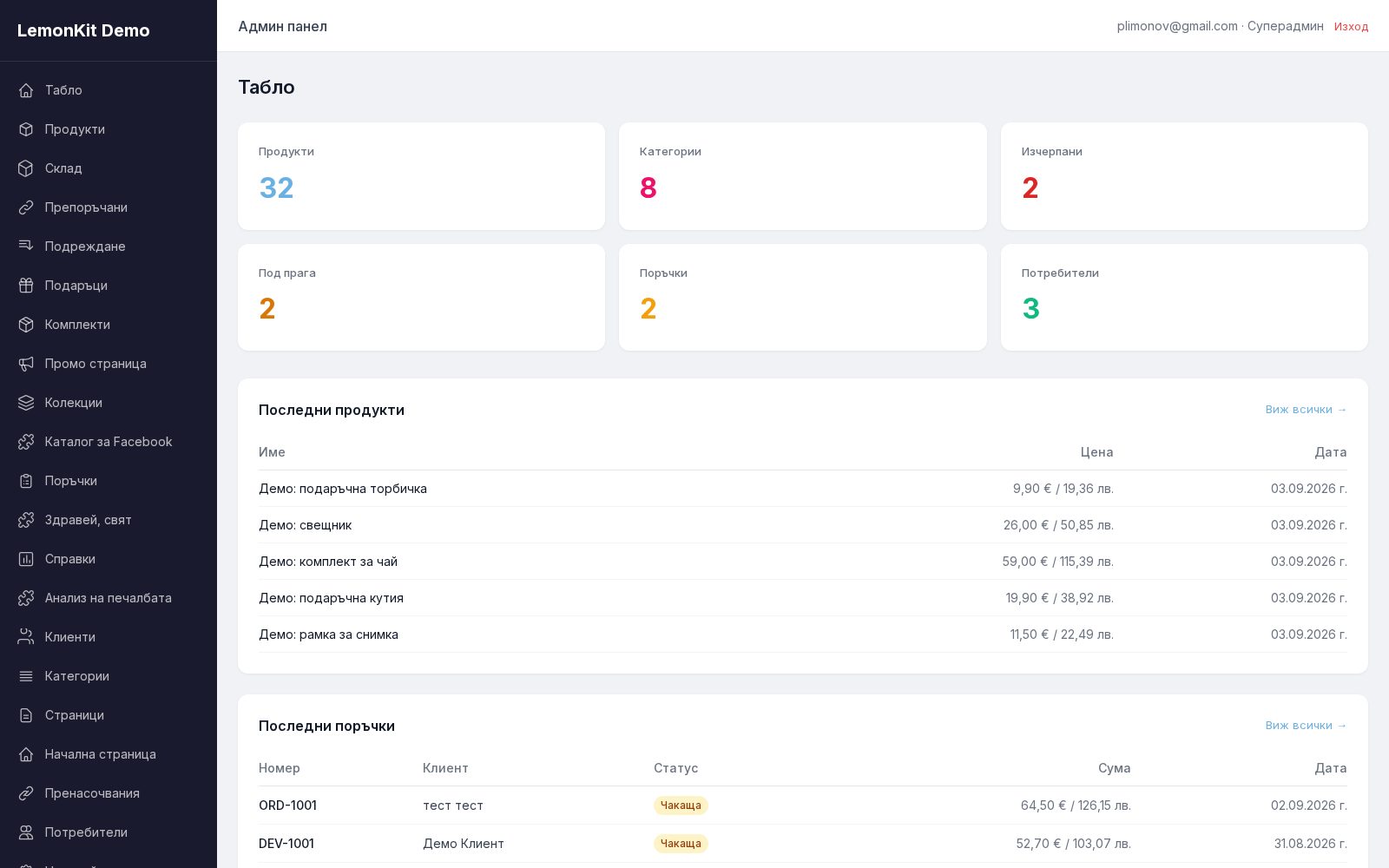Click the Подаръци gift icon
The image size is (1389, 868).
click(26, 286)
